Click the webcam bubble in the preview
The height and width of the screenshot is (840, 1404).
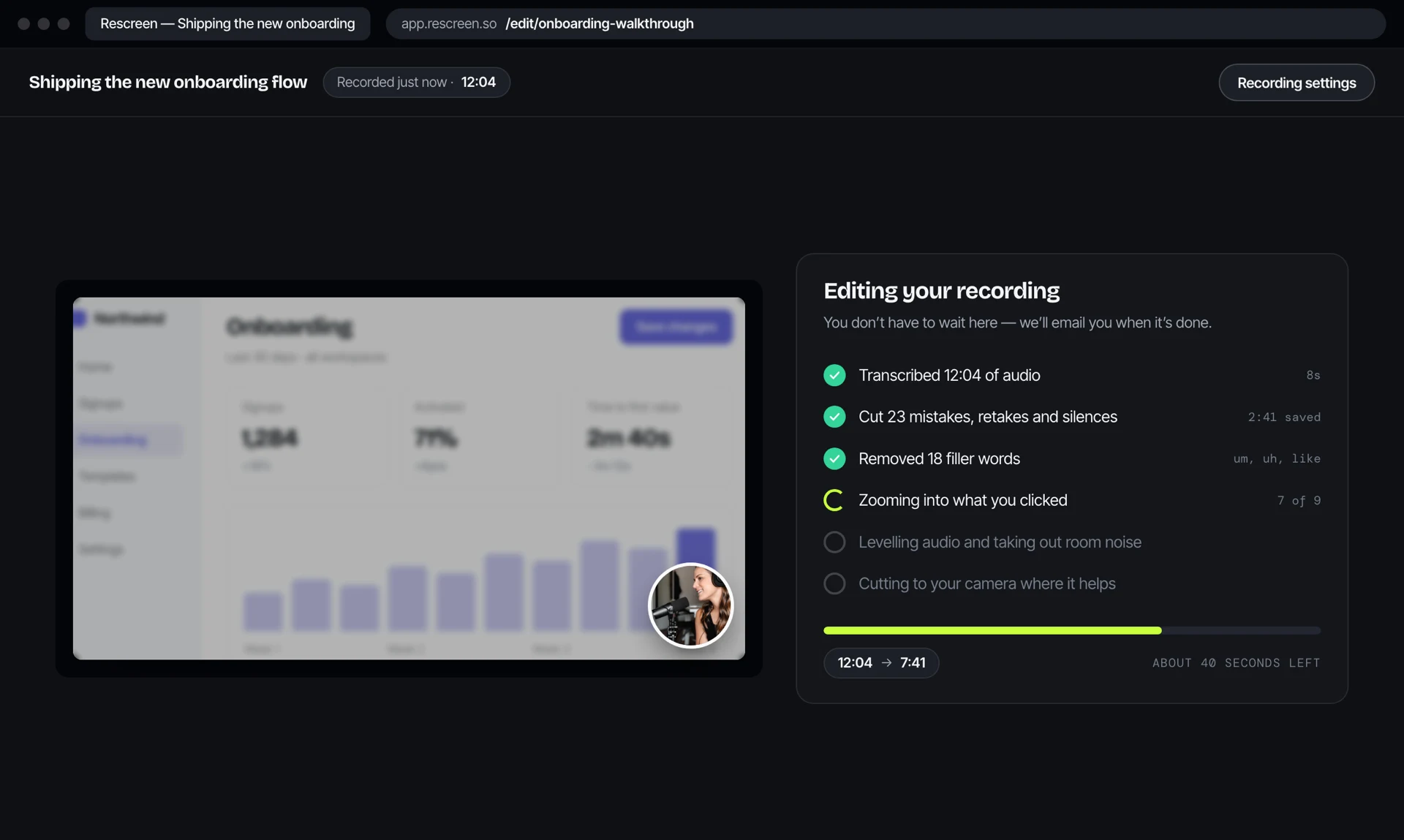[x=690, y=605]
